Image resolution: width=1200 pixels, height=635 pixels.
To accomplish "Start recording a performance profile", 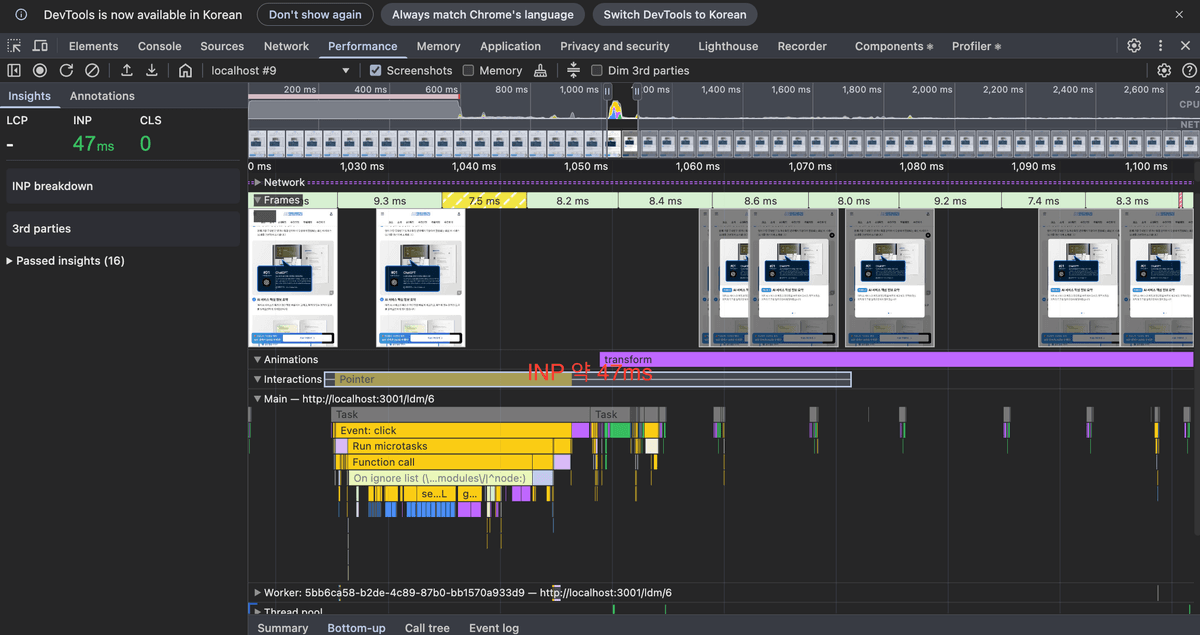I will (x=40, y=71).
